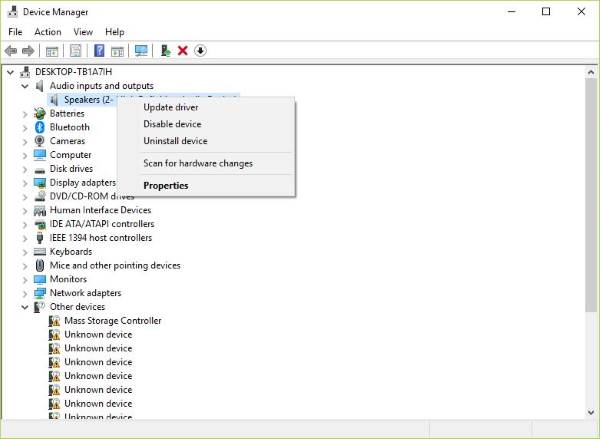Collapse the Other devices category
The image size is (600, 439).
[x=25, y=307]
